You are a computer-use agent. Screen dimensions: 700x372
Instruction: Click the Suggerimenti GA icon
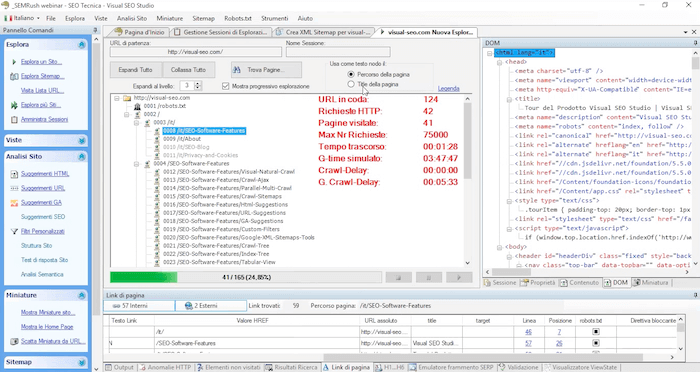14,203
